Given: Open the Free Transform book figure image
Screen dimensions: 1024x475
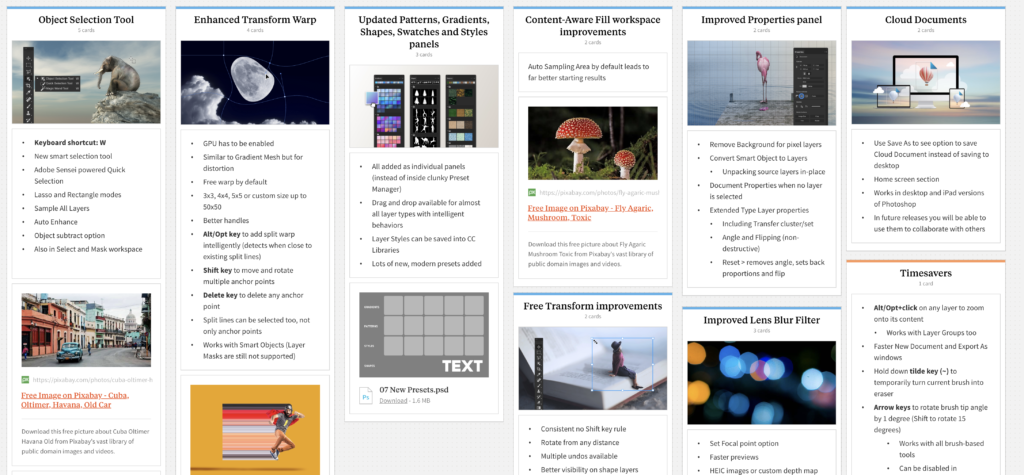Looking at the screenshot, I should click(592, 369).
